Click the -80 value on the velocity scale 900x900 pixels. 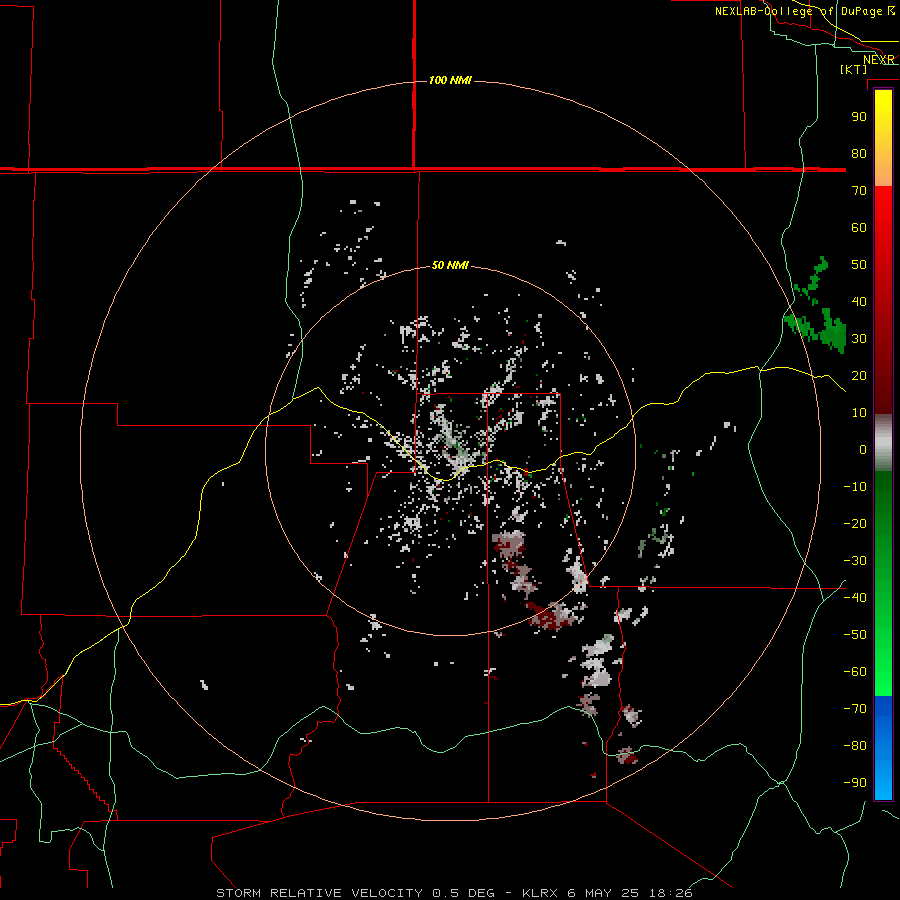tap(855, 746)
